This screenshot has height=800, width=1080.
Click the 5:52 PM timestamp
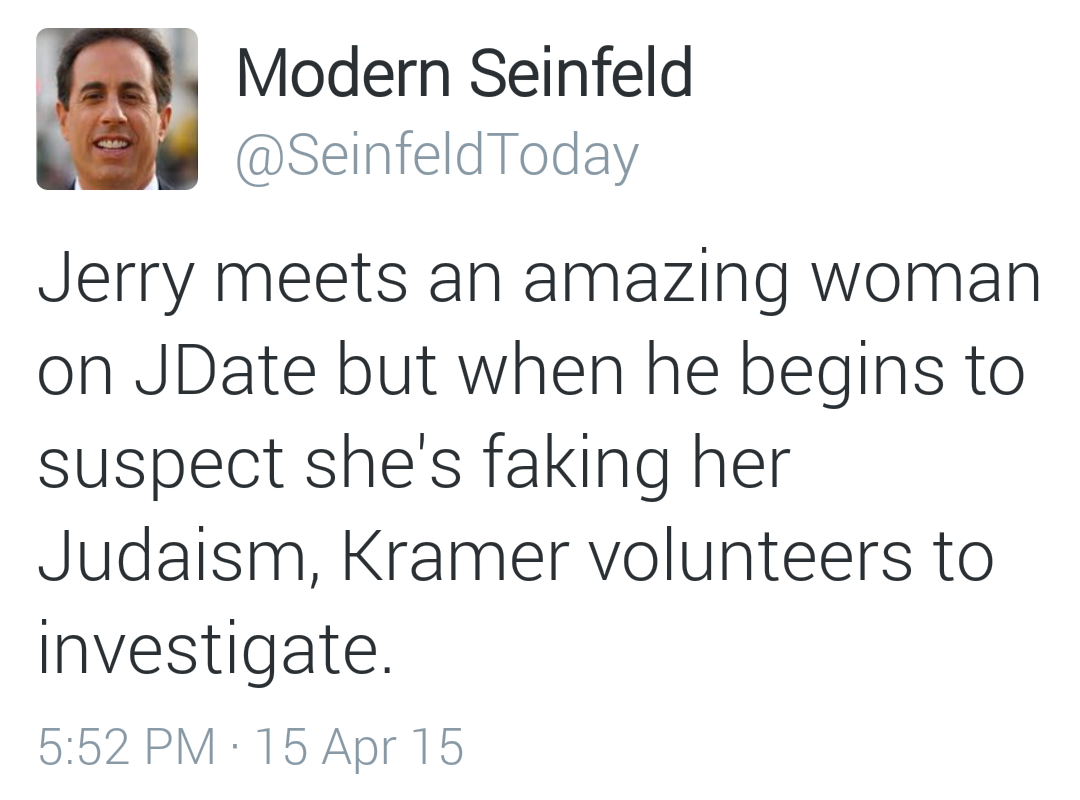tap(126, 747)
